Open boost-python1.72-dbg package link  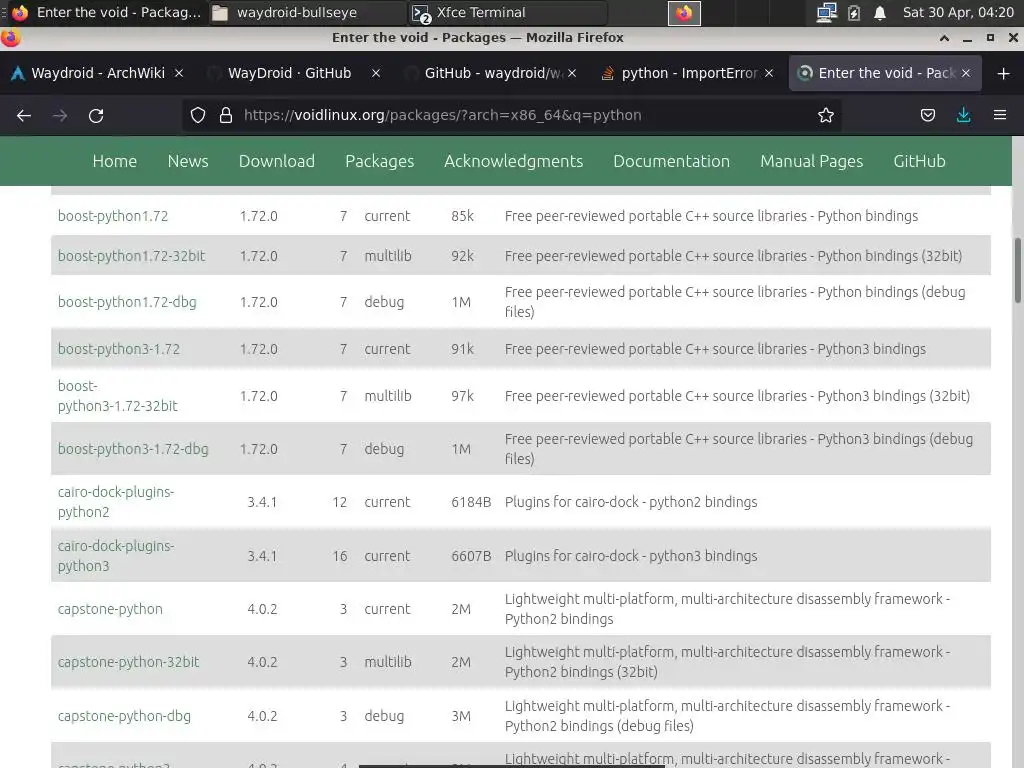click(x=127, y=302)
